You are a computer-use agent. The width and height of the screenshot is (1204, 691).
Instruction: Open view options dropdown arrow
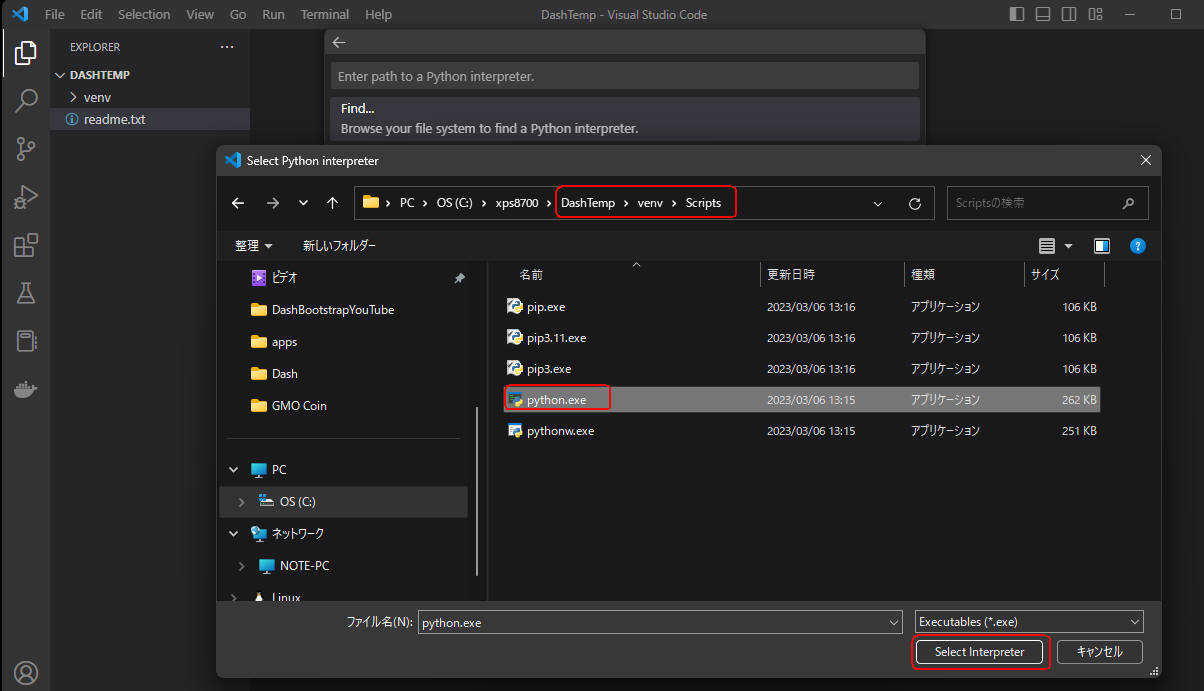(1068, 245)
